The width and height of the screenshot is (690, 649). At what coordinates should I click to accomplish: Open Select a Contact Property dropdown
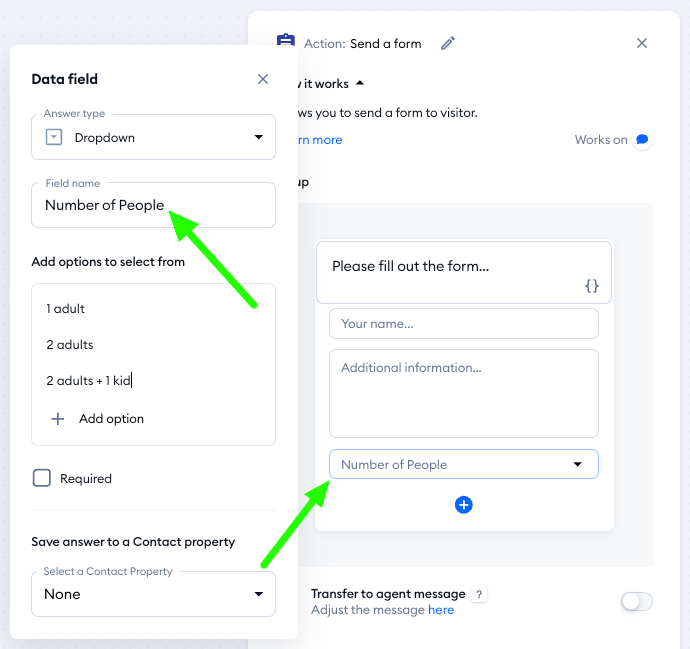153,594
